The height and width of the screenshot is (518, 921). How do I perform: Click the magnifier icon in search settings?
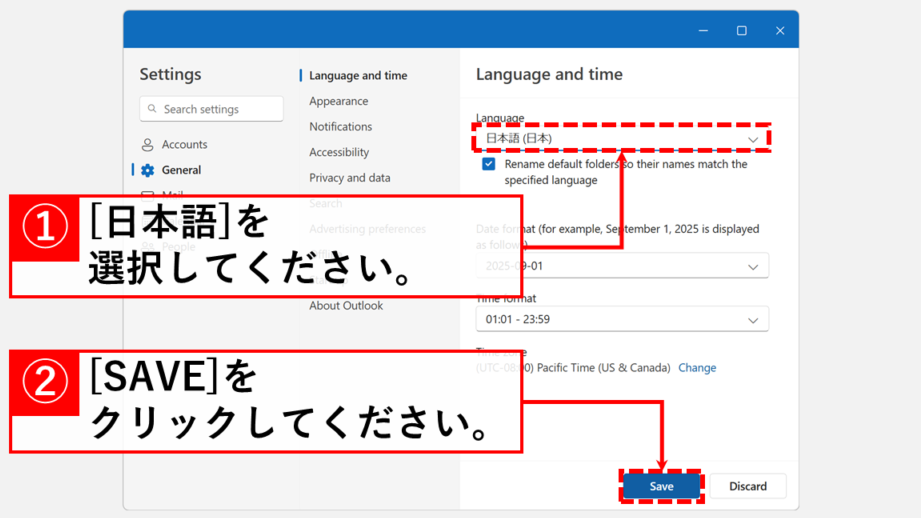coord(153,109)
